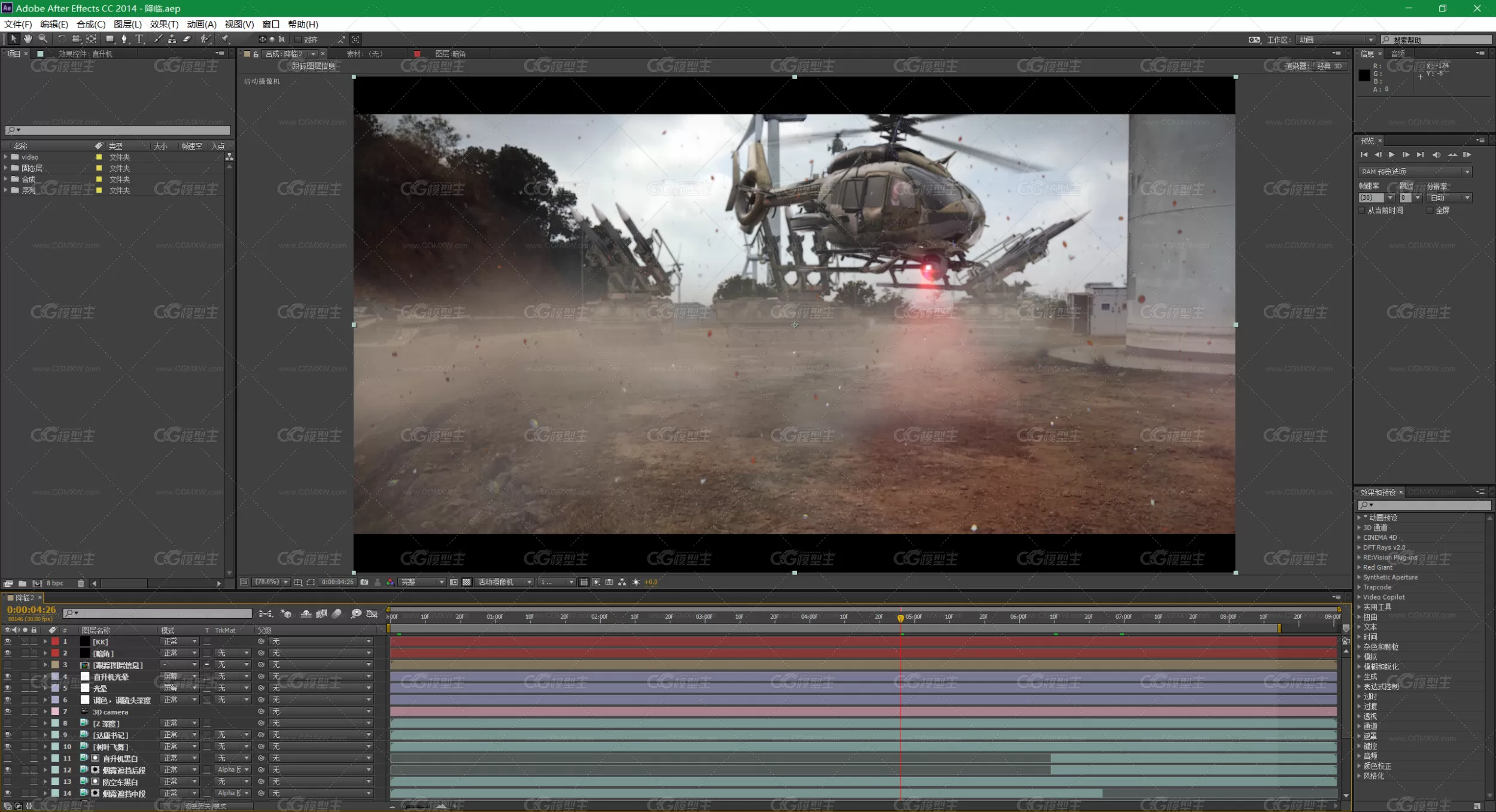Viewport: 1496px width, 812px height.
Task: Open the composition flowchart icon in viewer
Action: pyautogui.click(x=622, y=582)
